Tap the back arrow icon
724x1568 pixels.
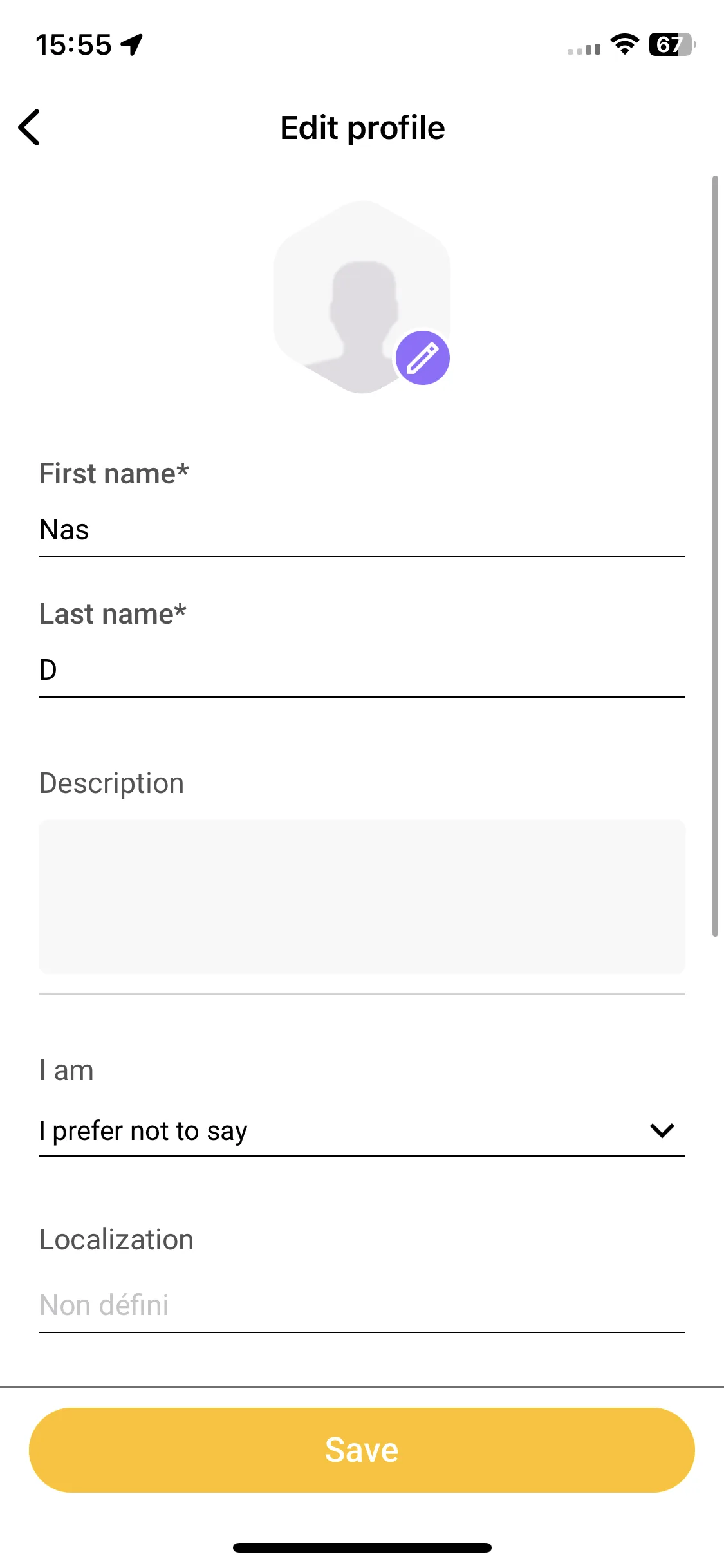[30, 127]
